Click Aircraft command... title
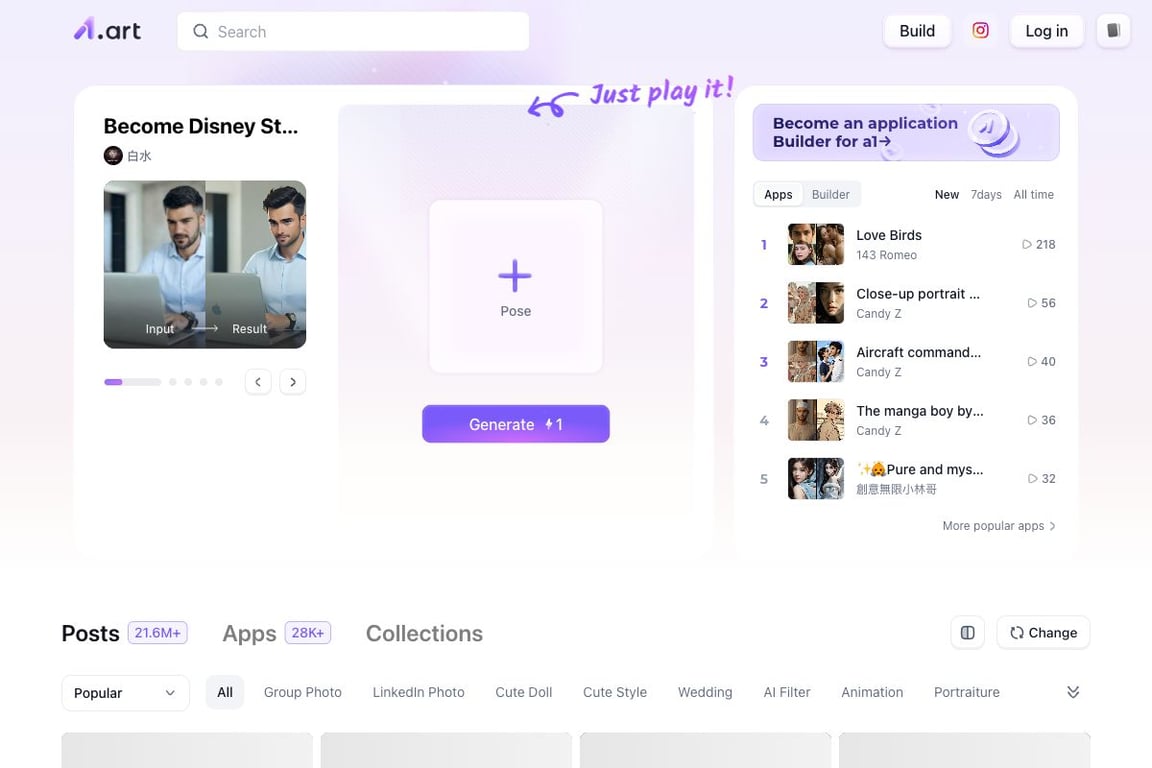The width and height of the screenshot is (1152, 768). (x=918, y=353)
